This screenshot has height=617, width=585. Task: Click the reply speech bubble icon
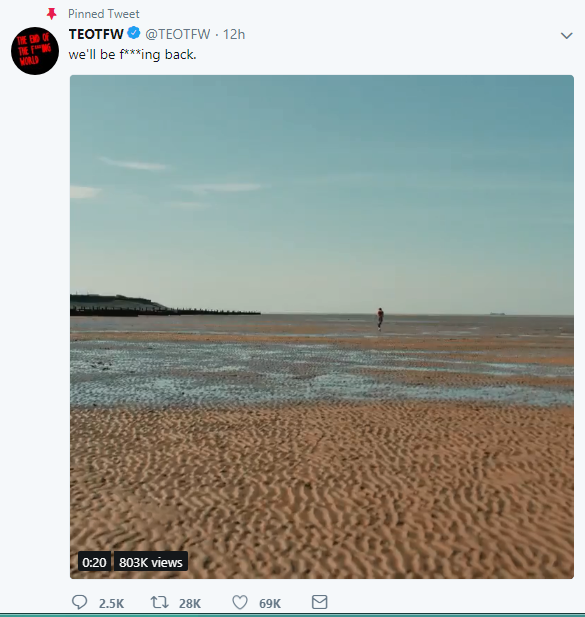(x=79, y=602)
